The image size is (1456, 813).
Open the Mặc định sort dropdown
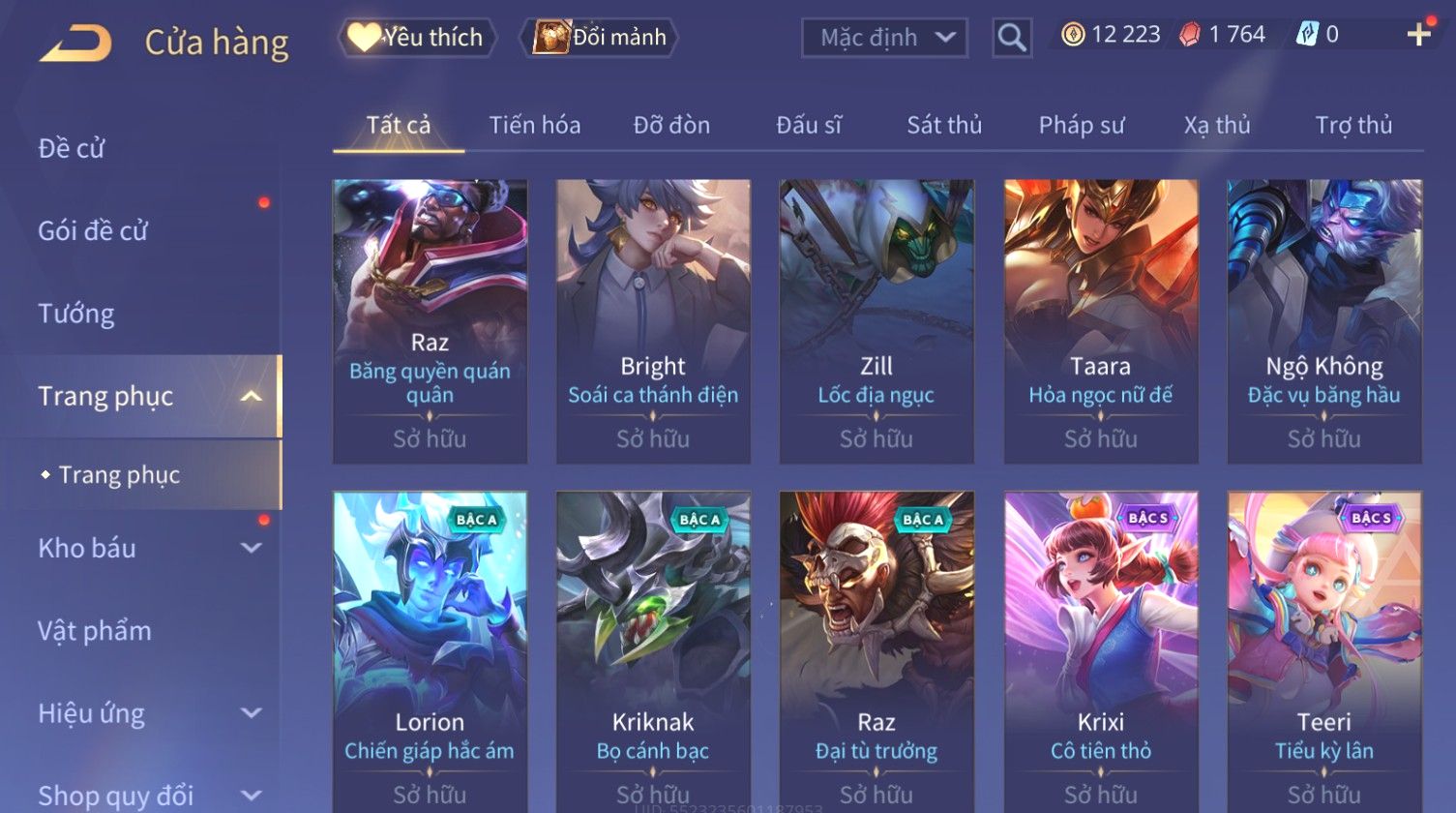(884, 38)
